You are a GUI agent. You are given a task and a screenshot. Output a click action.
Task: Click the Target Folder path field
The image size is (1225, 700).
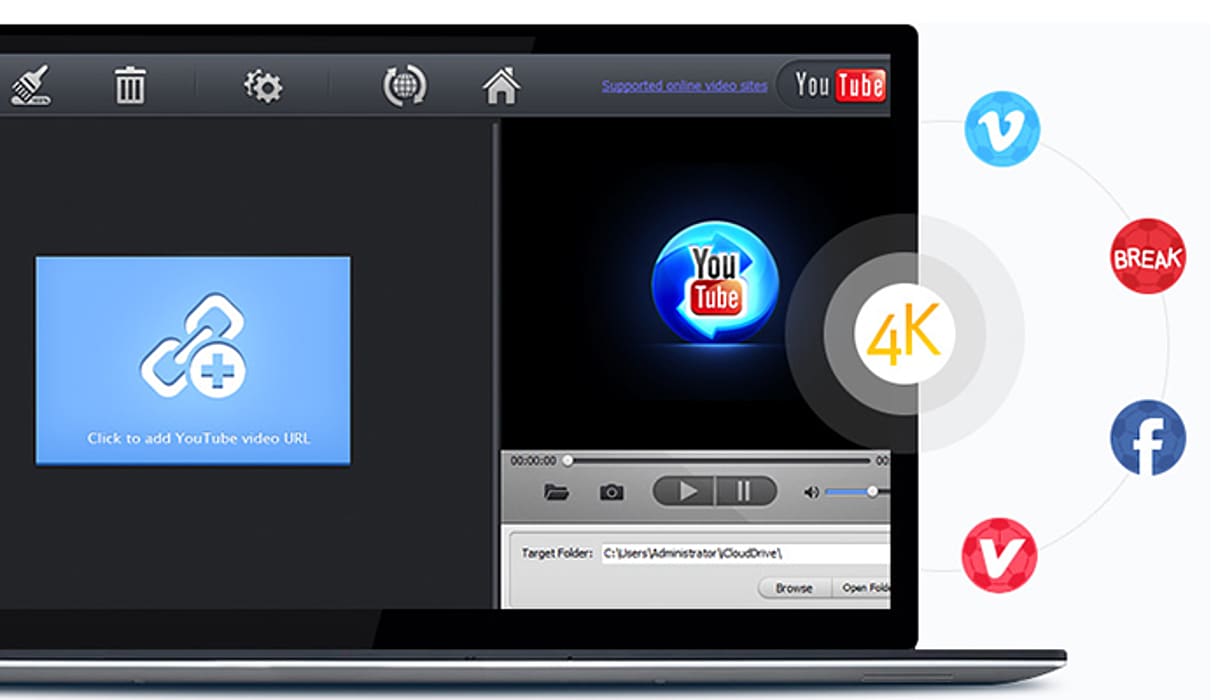click(x=745, y=553)
